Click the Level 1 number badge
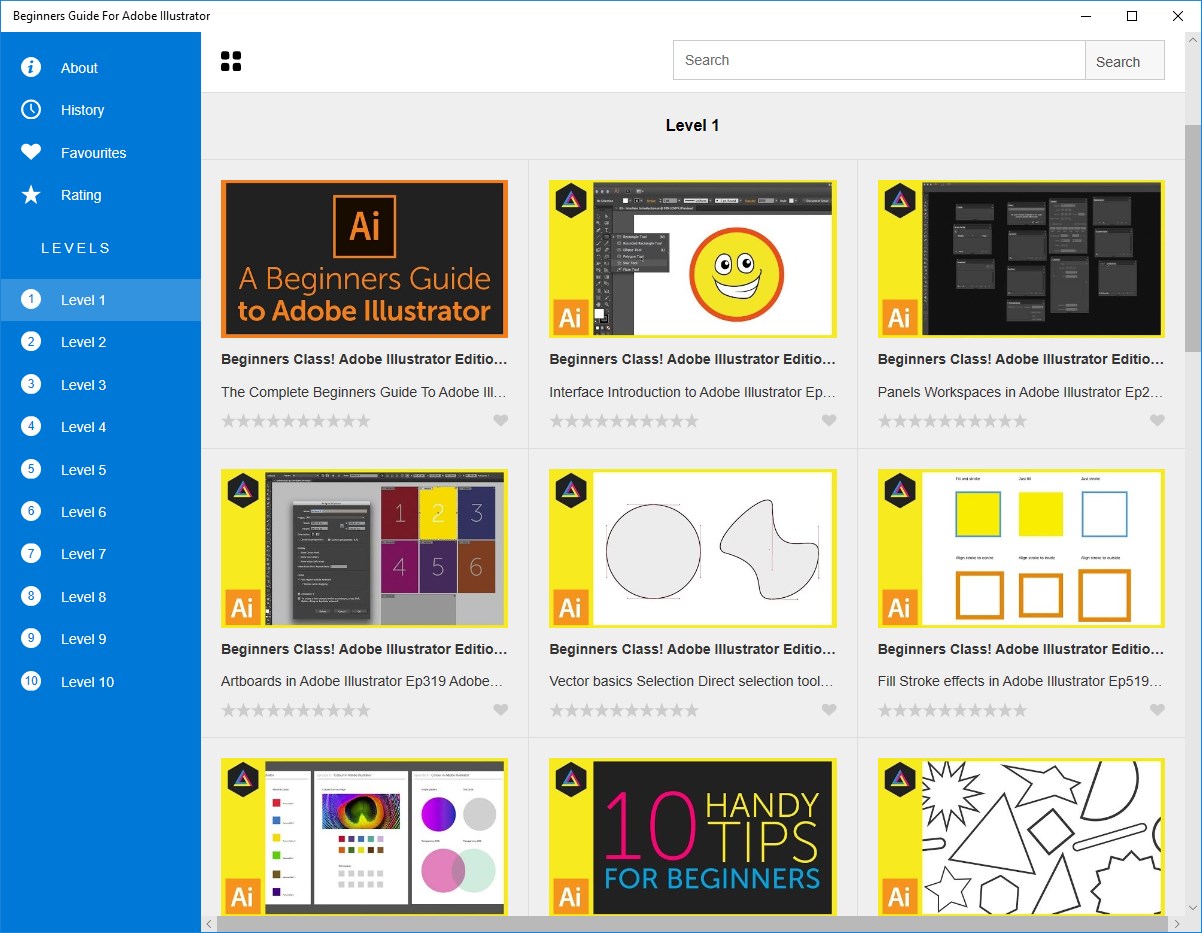This screenshot has width=1202, height=933. point(31,299)
